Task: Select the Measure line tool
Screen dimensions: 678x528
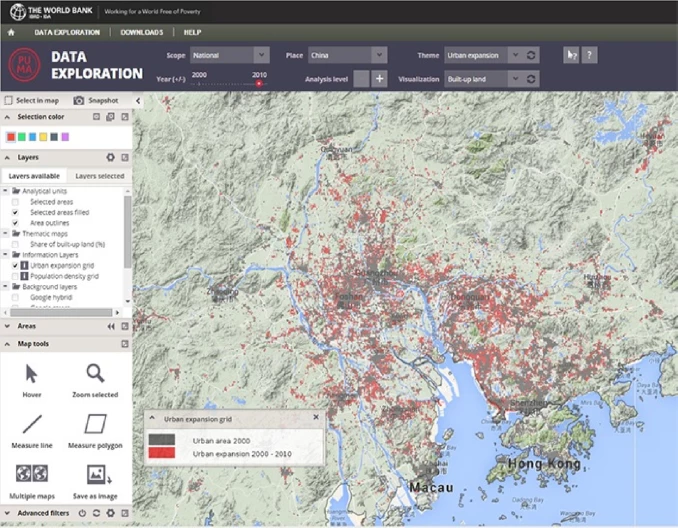Action: point(32,431)
